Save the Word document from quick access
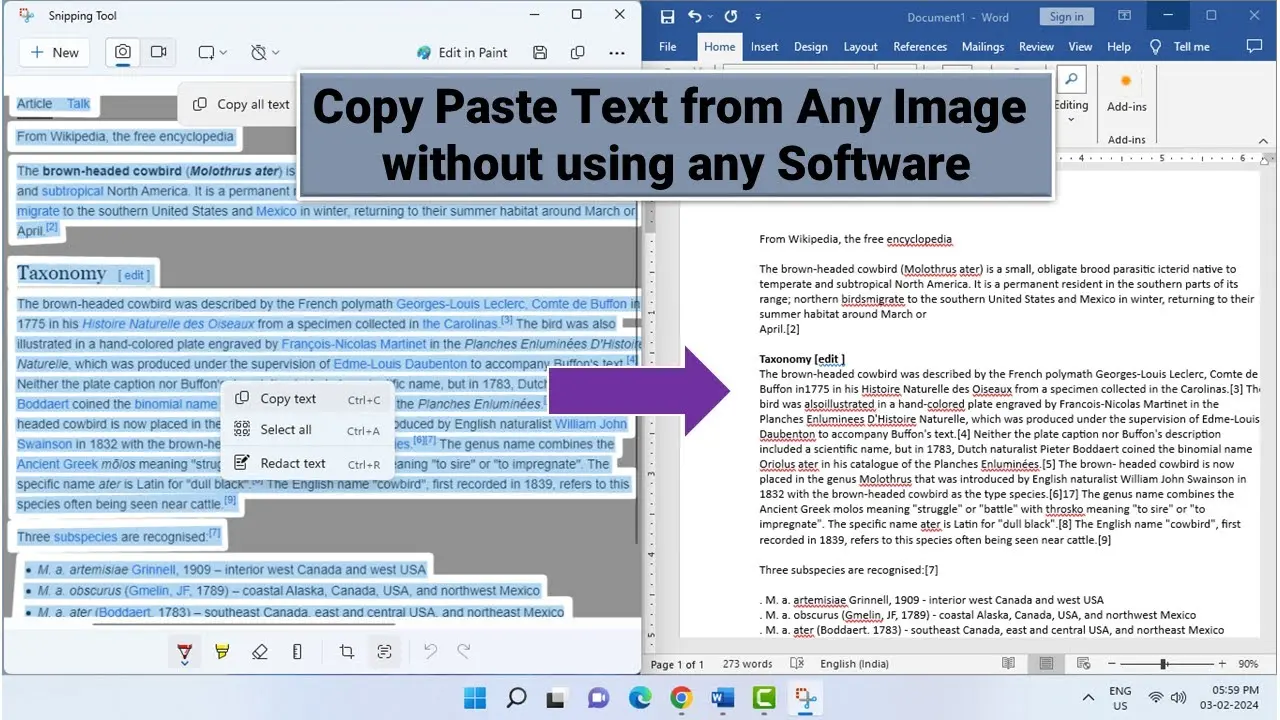1280x720 pixels. point(667,16)
